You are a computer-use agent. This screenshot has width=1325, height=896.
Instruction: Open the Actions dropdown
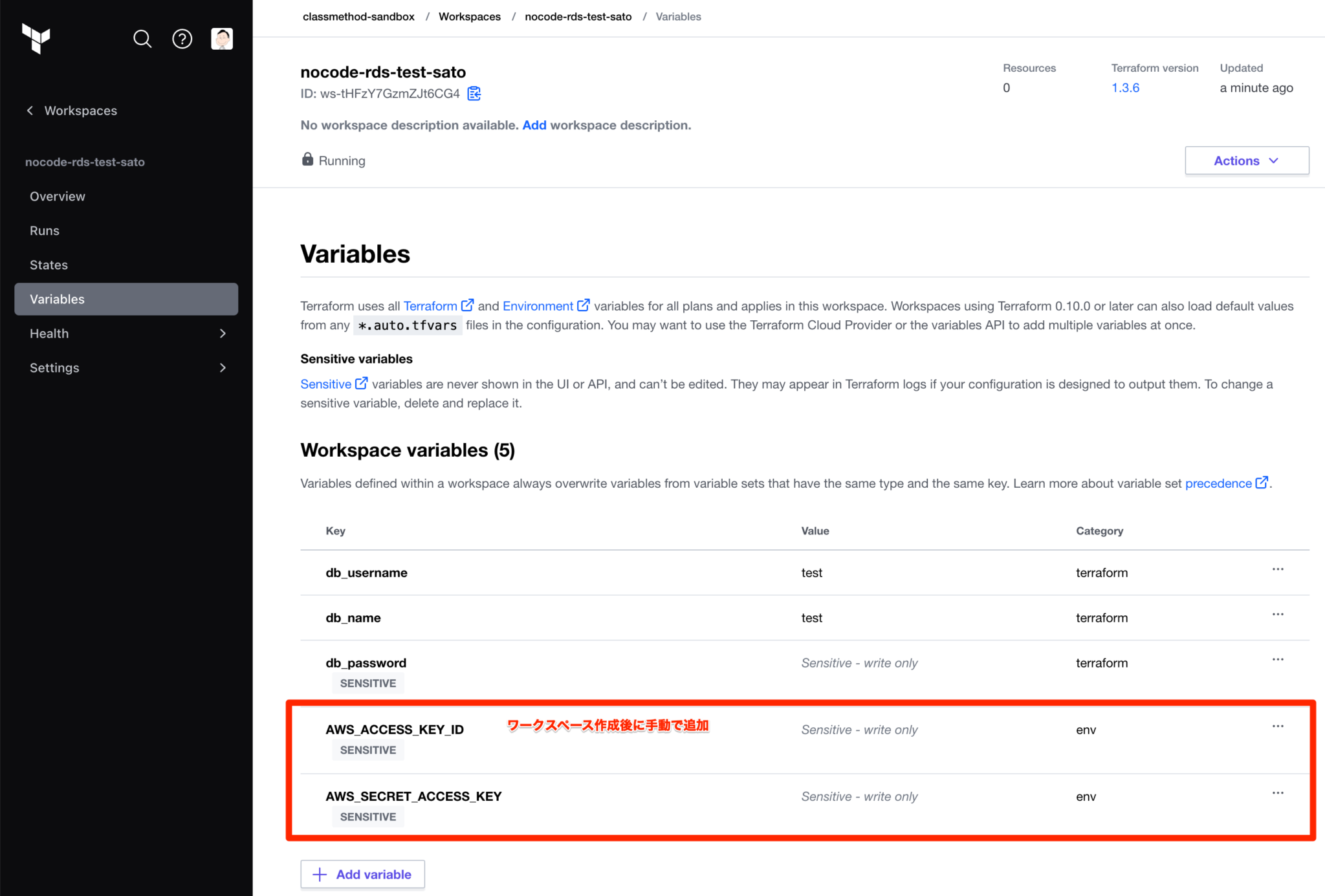coord(1246,160)
